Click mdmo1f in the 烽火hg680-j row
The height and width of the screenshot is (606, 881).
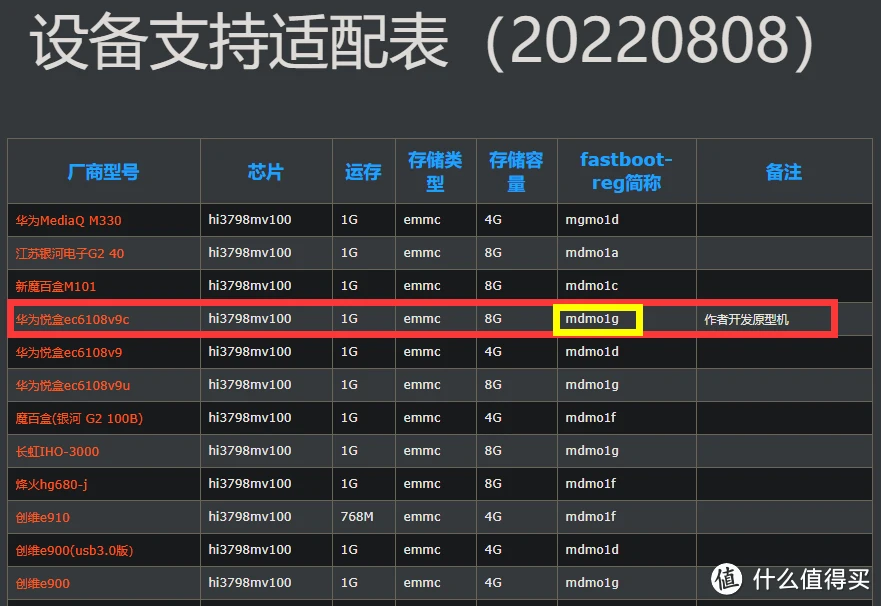click(x=591, y=484)
